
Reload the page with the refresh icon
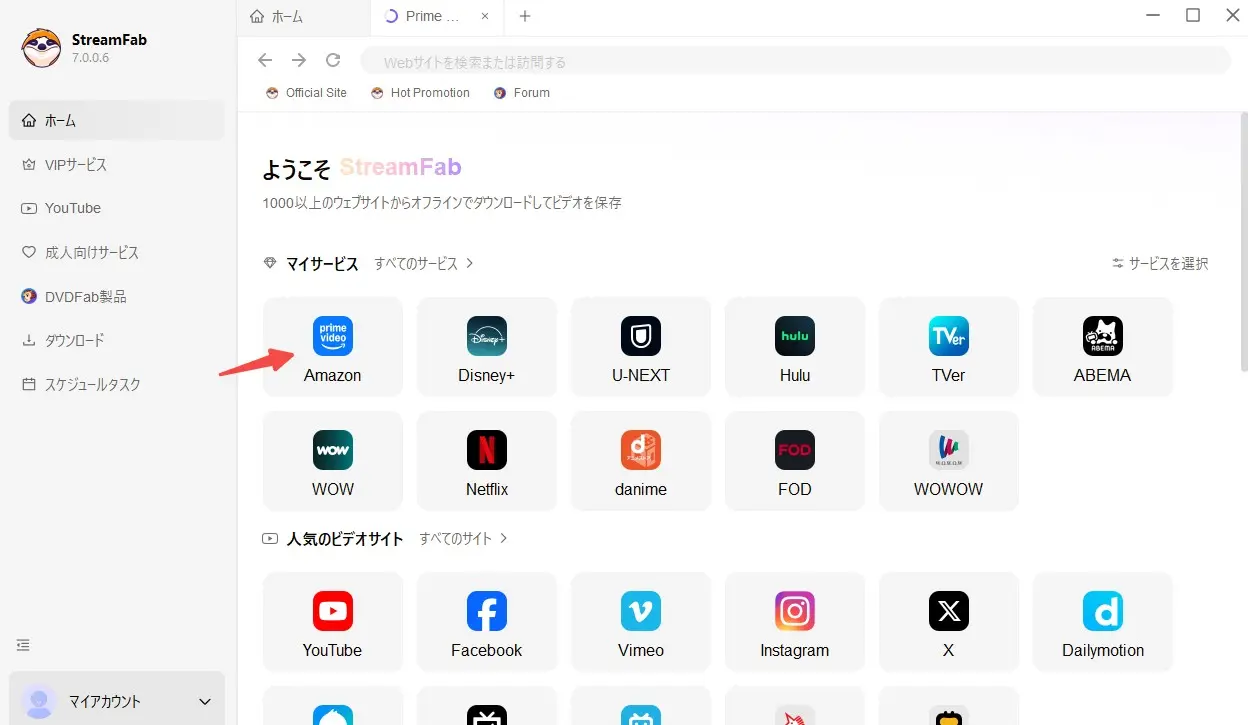click(x=333, y=61)
